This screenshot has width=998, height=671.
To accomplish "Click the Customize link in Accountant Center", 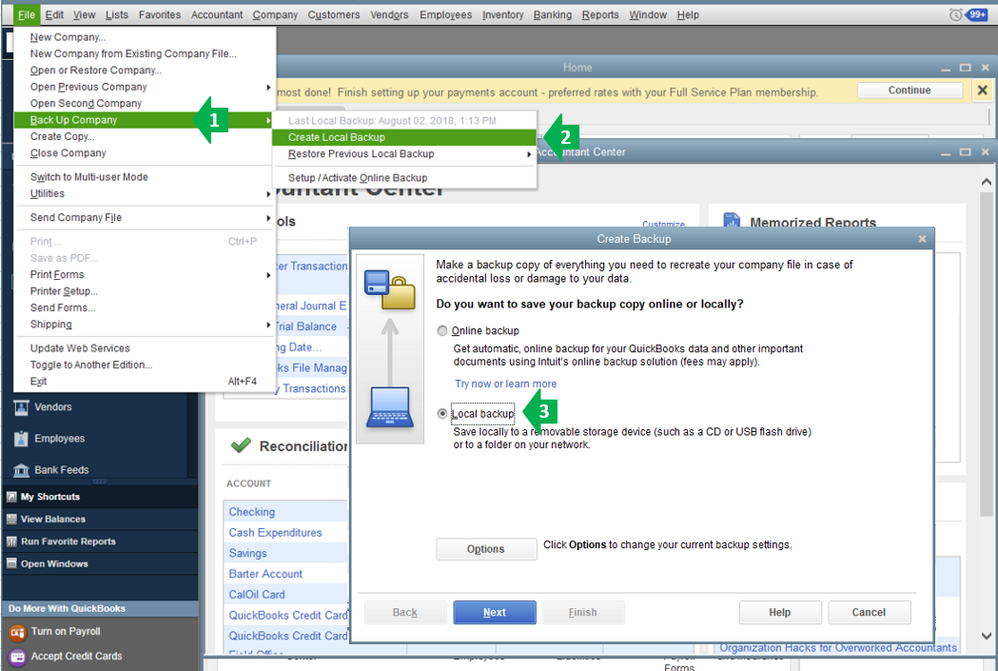I will (663, 224).
